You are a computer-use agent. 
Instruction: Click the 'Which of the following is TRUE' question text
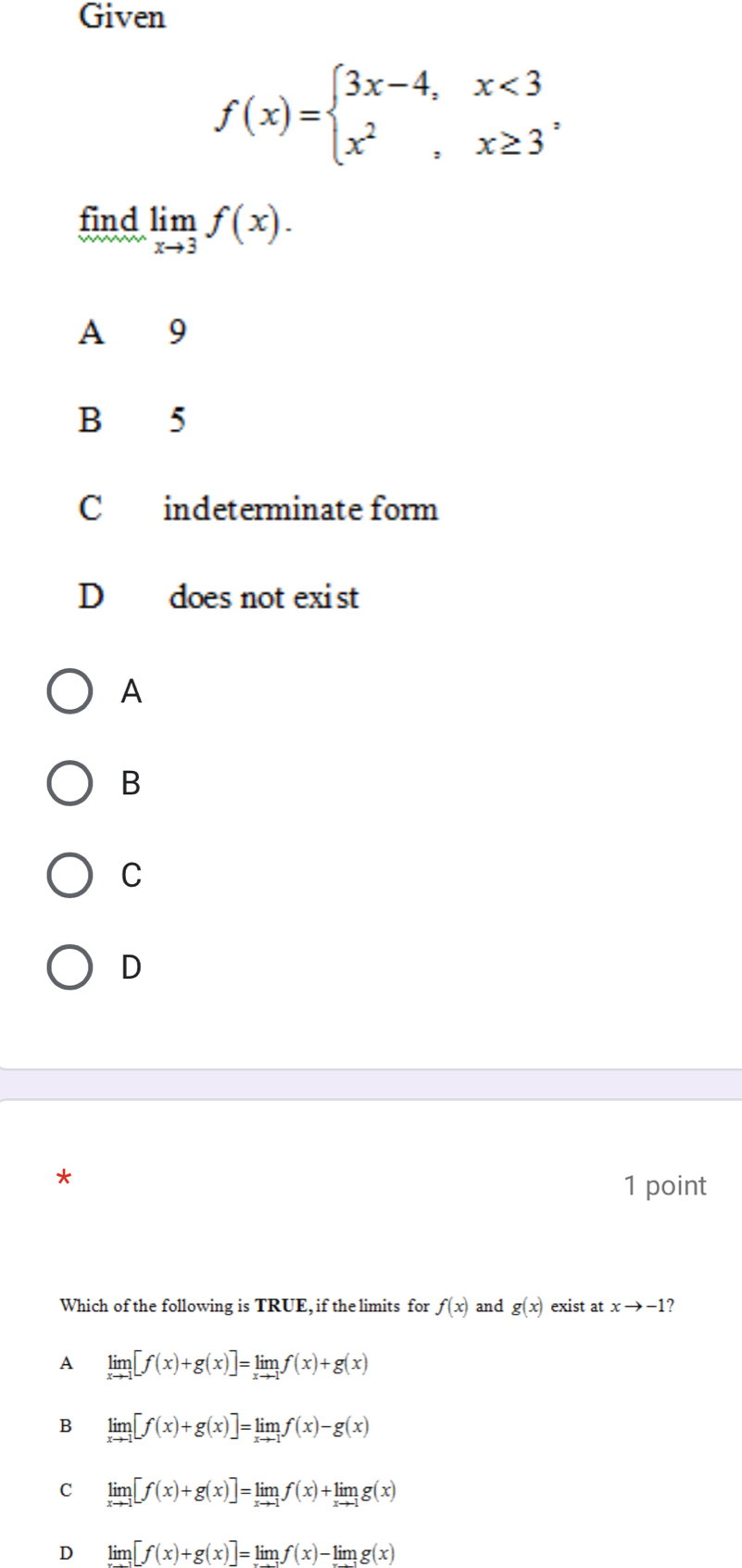[x=367, y=1306]
